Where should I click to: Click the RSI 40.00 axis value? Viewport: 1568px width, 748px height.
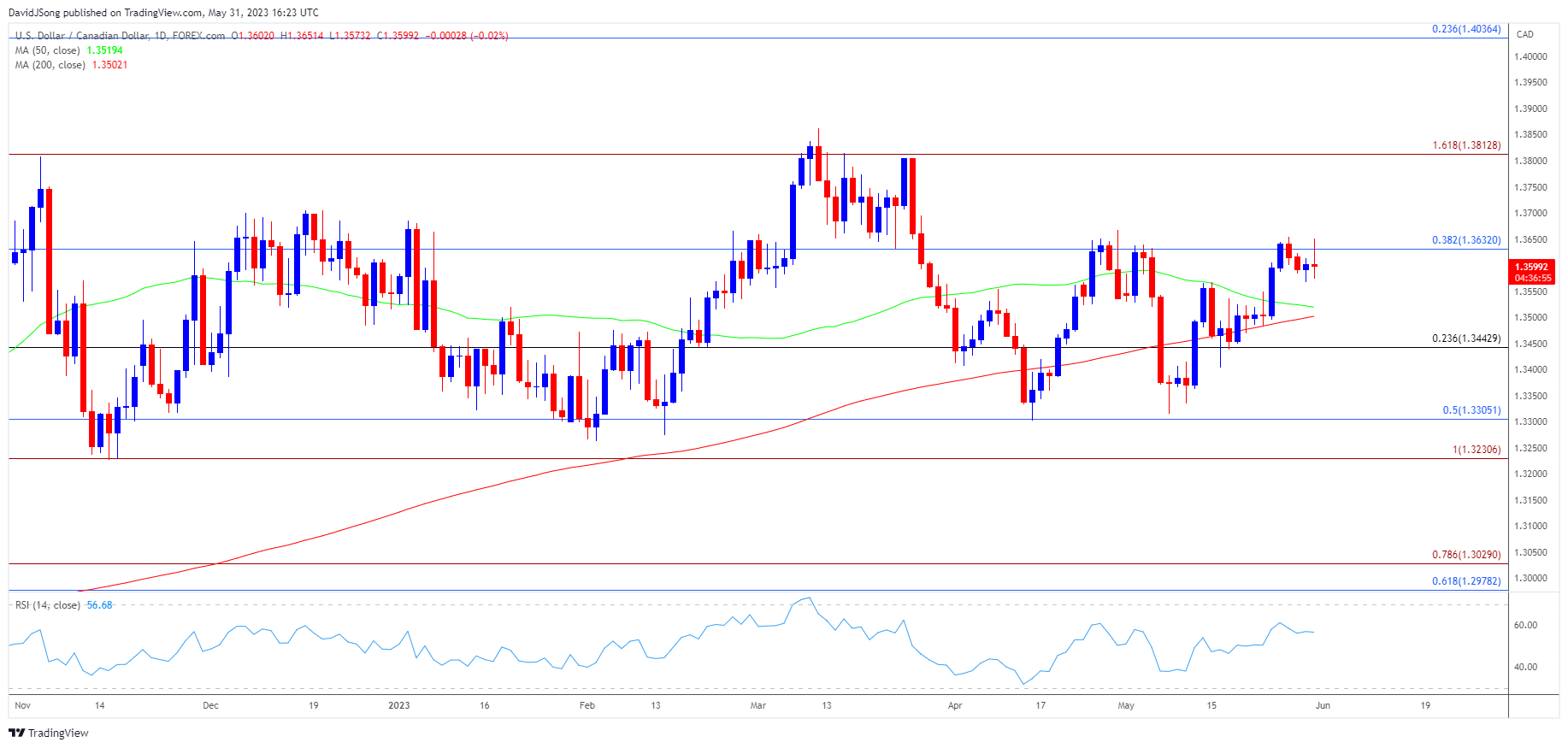pyautogui.click(x=1525, y=668)
